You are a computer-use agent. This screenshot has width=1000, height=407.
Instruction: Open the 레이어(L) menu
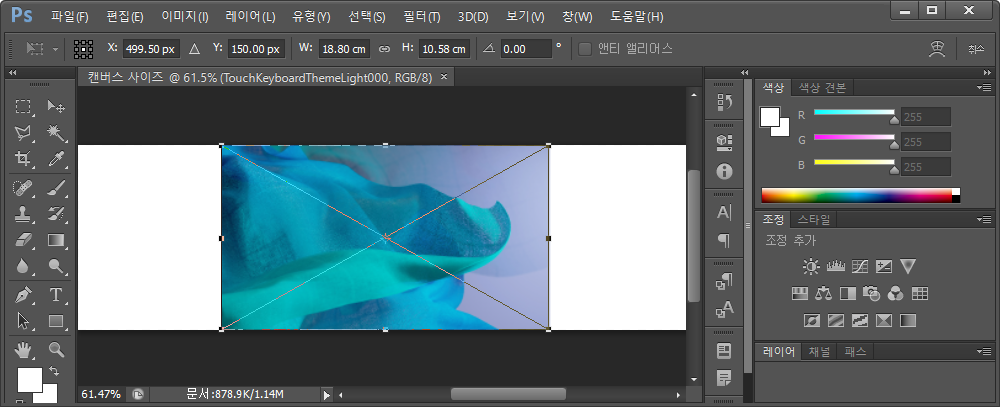[x=251, y=17]
